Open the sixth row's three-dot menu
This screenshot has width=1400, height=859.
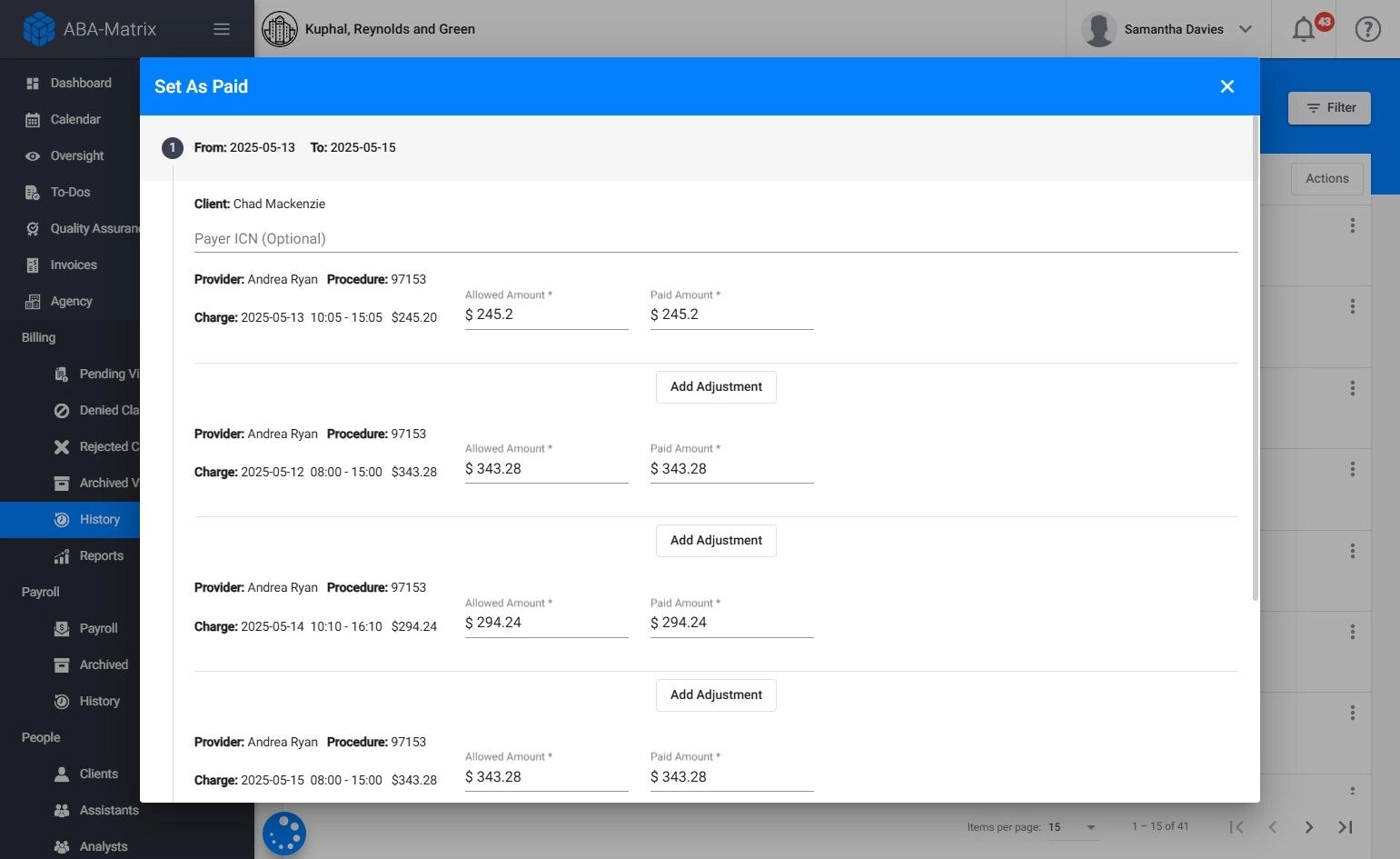click(1353, 632)
